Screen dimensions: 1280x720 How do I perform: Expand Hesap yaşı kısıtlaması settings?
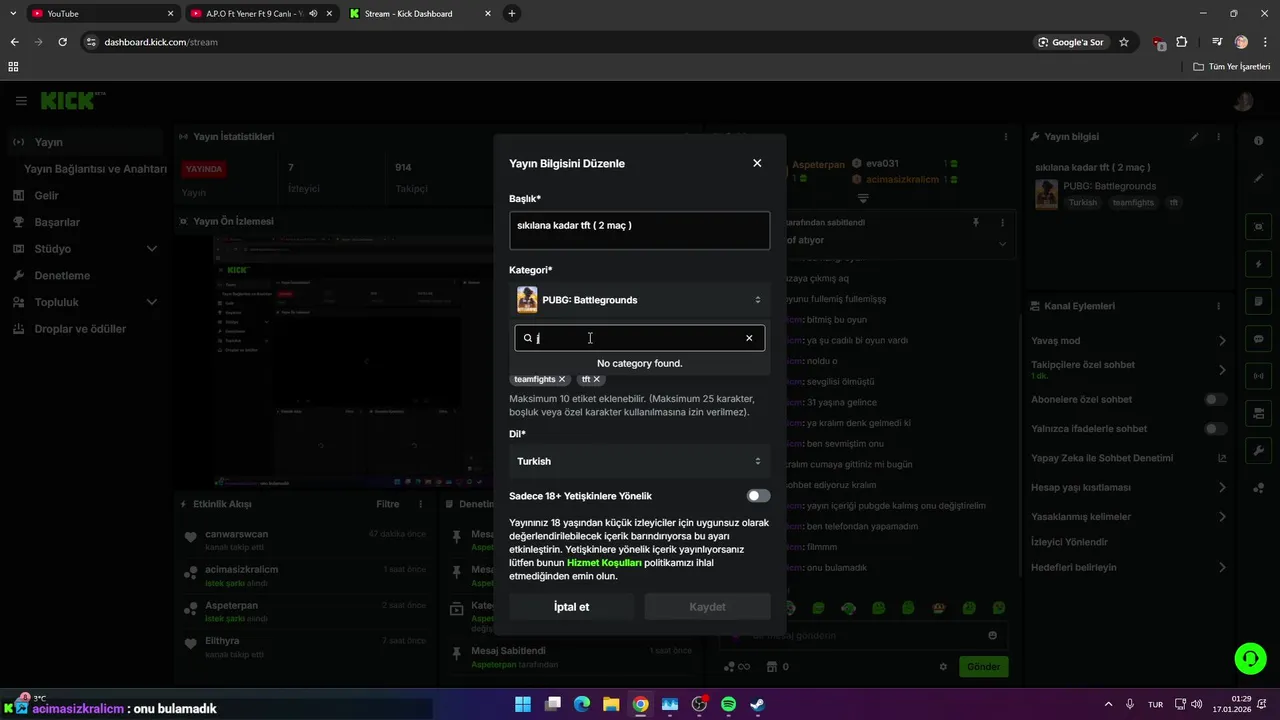point(1222,487)
